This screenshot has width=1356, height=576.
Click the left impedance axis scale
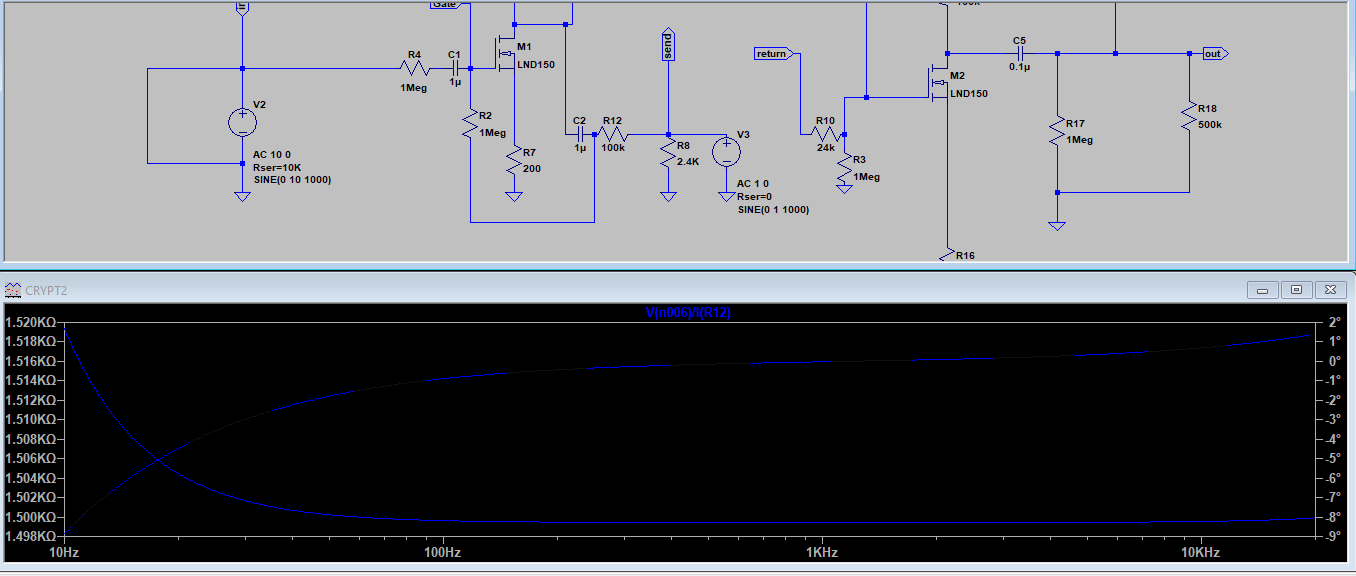tap(32, 420)
